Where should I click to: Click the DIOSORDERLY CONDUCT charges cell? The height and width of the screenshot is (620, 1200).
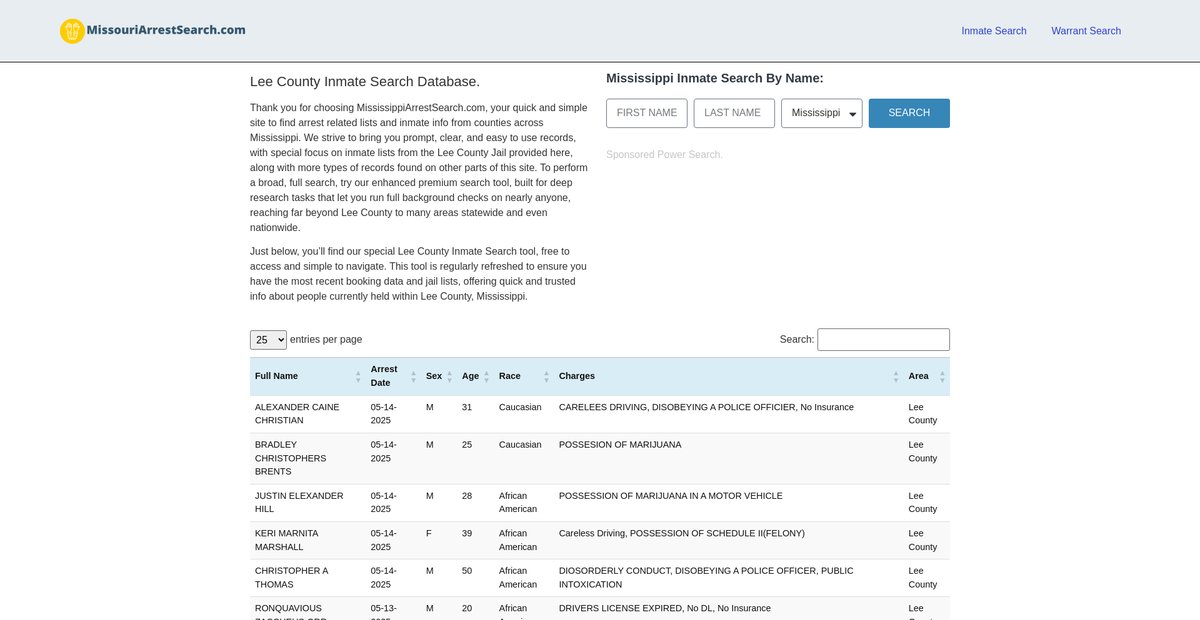pos(729,577)
